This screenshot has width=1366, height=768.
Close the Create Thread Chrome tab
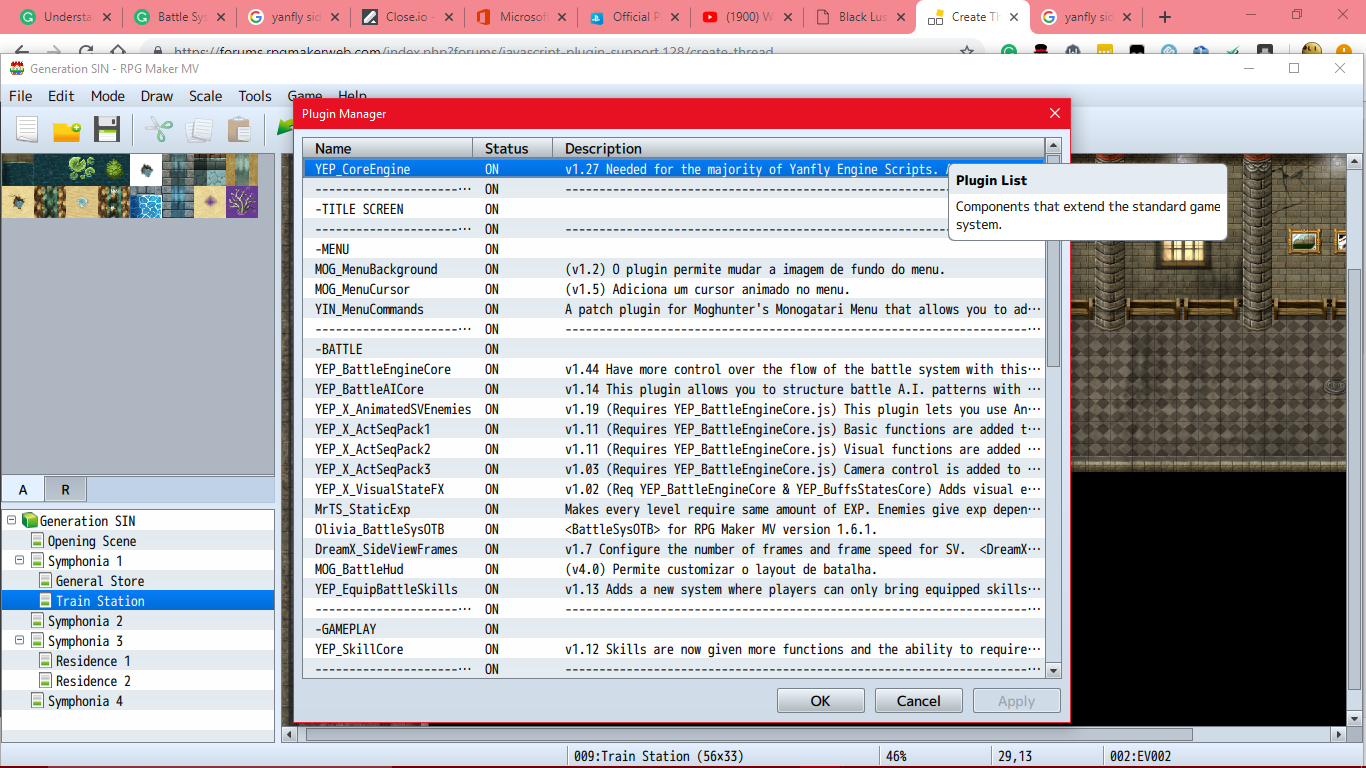coord(1012,17)
